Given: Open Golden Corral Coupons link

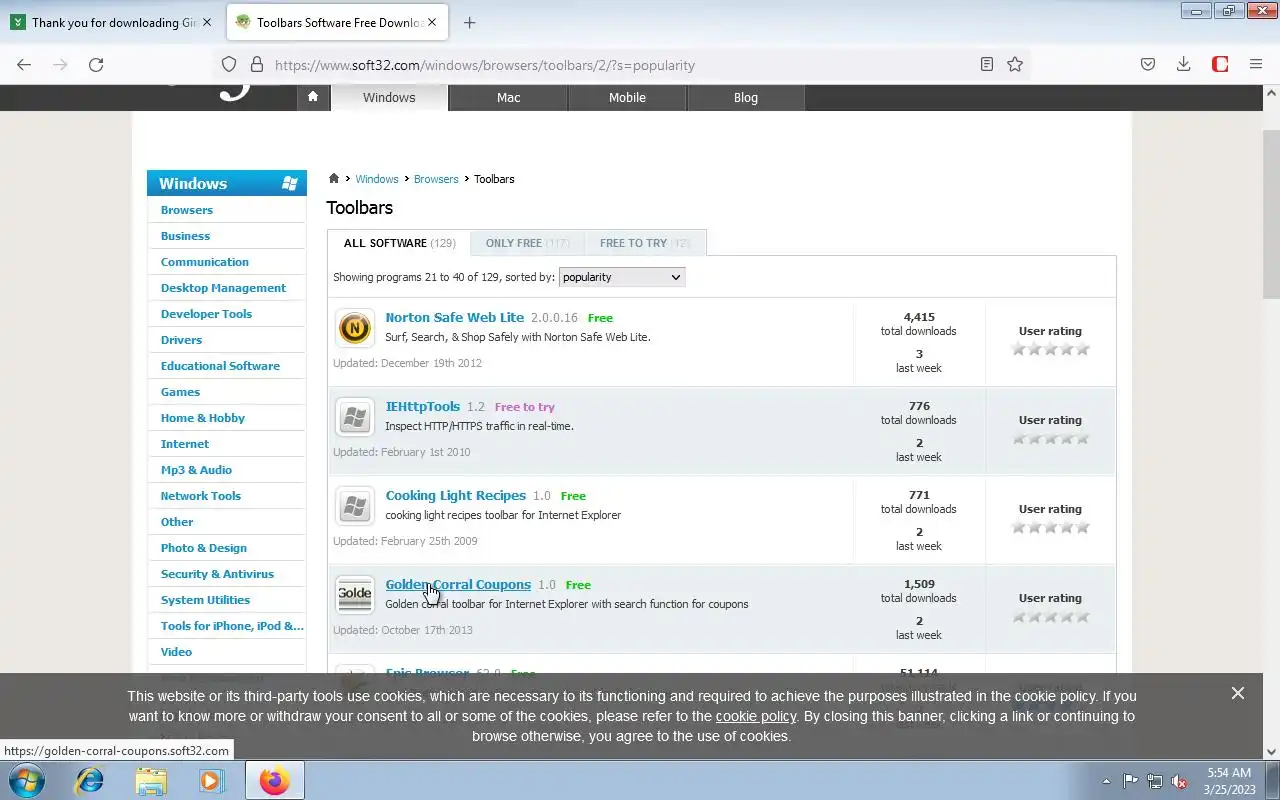Looking at the screenshot, I should pos(458,584).
